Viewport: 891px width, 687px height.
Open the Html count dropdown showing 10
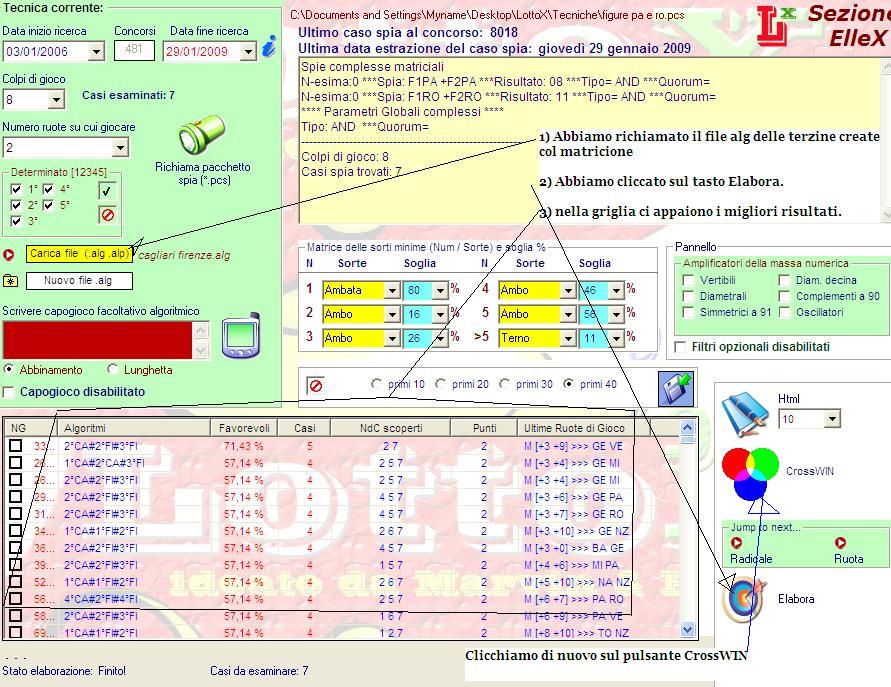(x=832, y=419)
